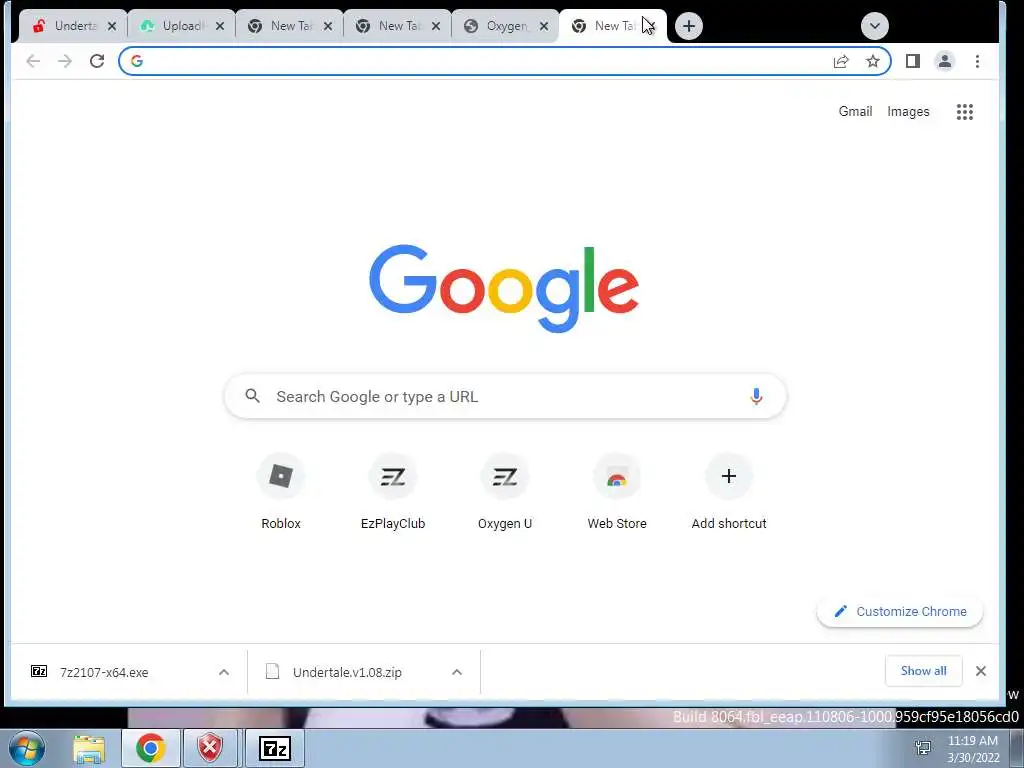Click Customize Chrome button
The image size is (1024, 768).
(900, 612)
